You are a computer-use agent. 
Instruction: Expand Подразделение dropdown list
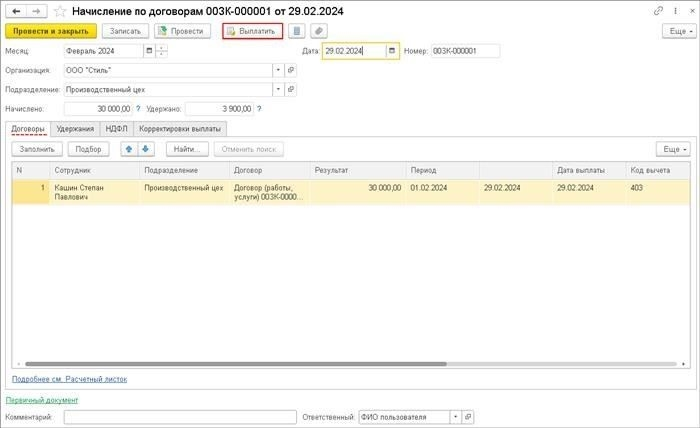click(x=278, y=89)
